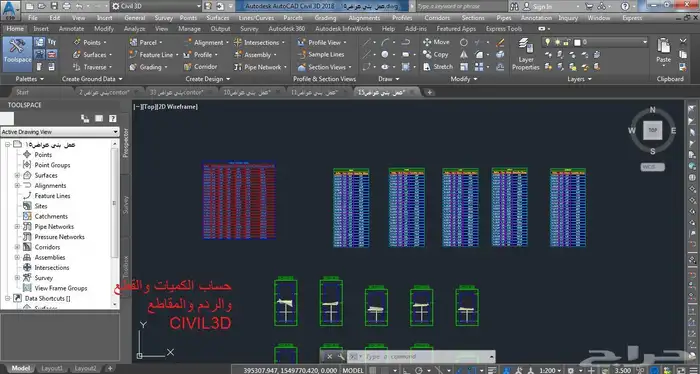The image size is (700, 374).
Task: Expand the Create Design panel dropdown
Action: (208, 79)
